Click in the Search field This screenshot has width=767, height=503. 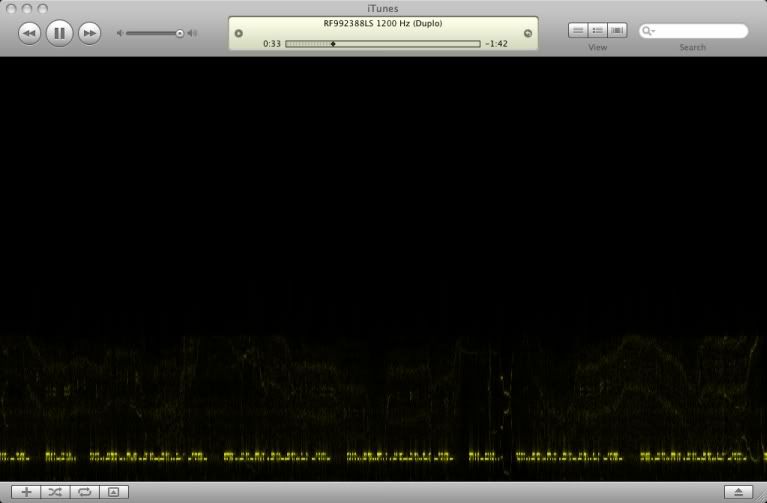tap(700, 31)
